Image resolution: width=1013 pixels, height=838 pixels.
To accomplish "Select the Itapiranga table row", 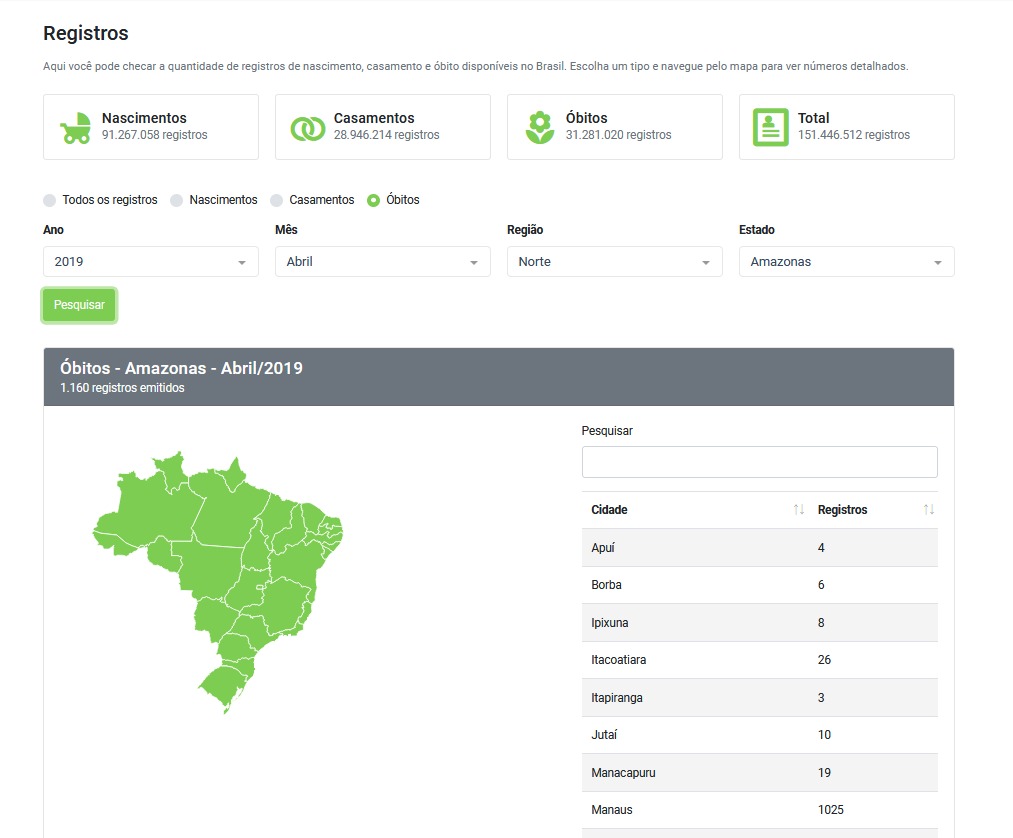I will [759, 698].
